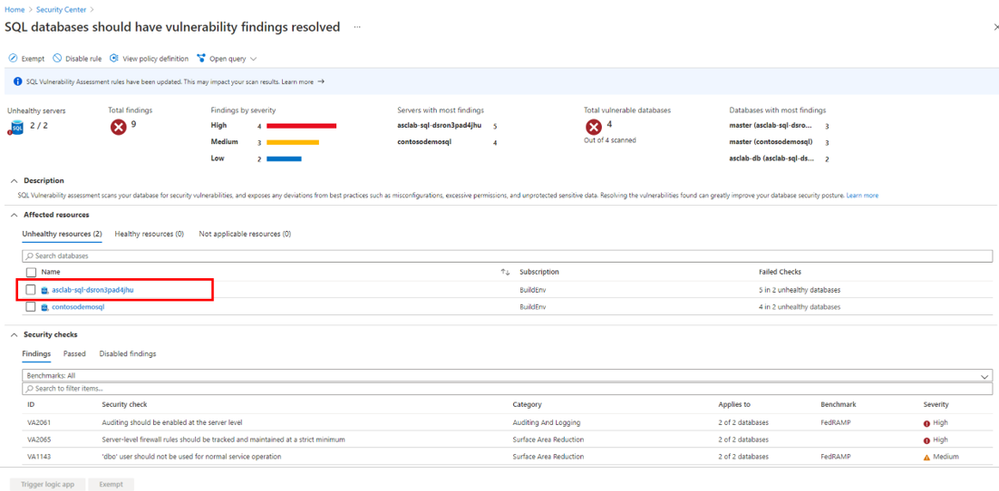Open the asclab-sql-dsron3pad4jhu resource link

pyautogui.click(x=92, y=290)
